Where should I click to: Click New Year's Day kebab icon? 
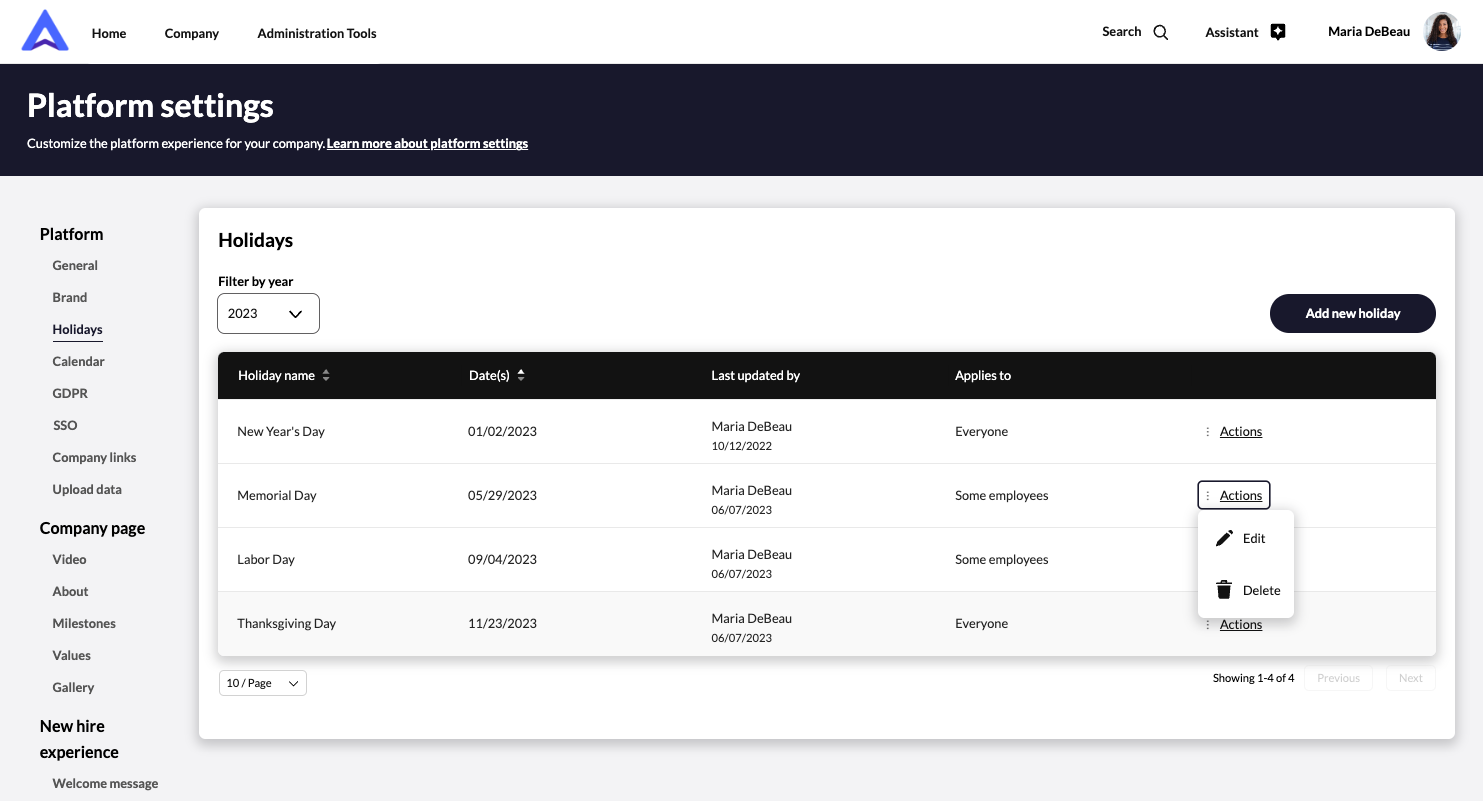[1208, 432]
